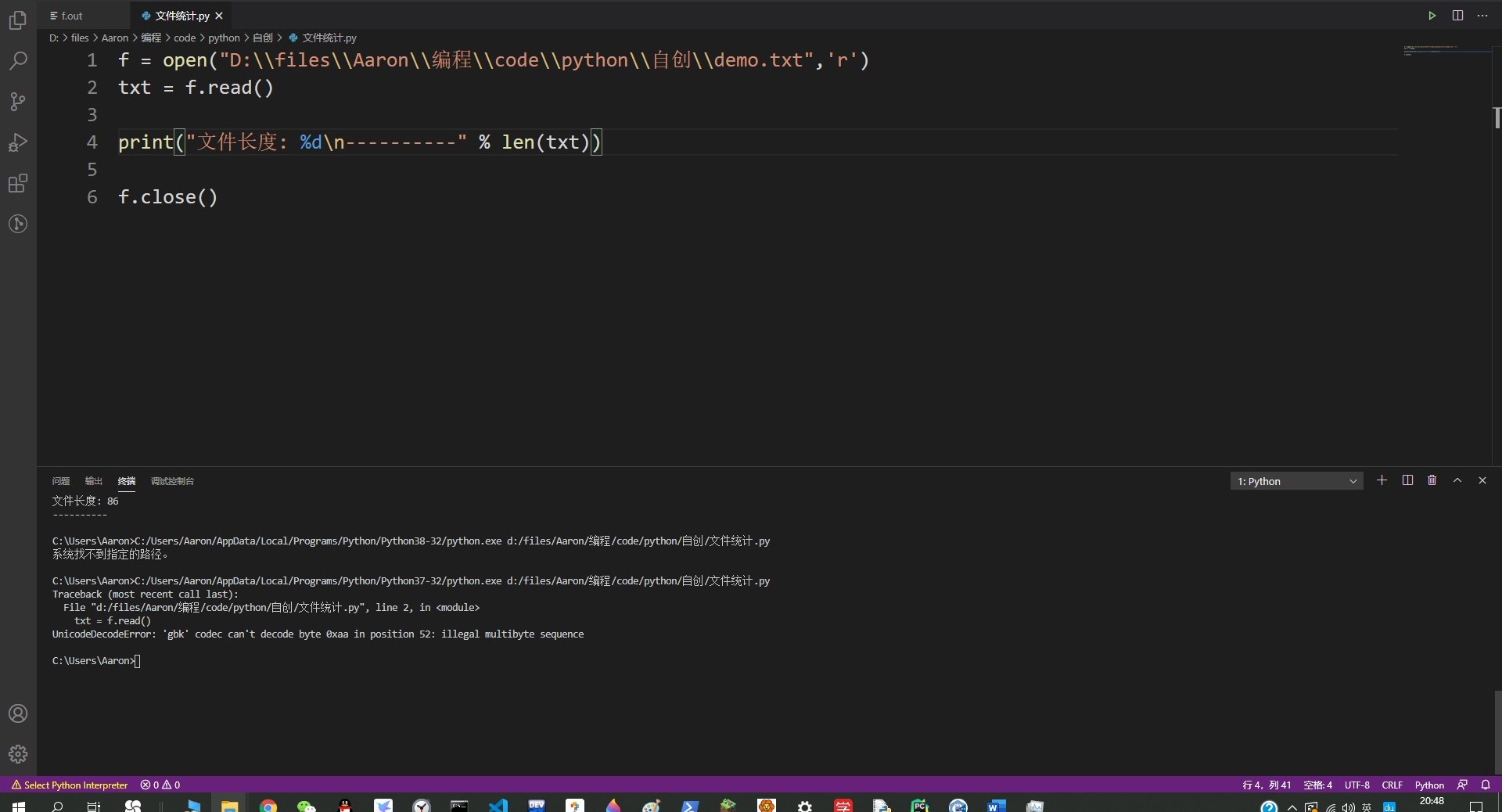
Task: Click the 'D:' breadcrumb segment
Action: [54, 38]
